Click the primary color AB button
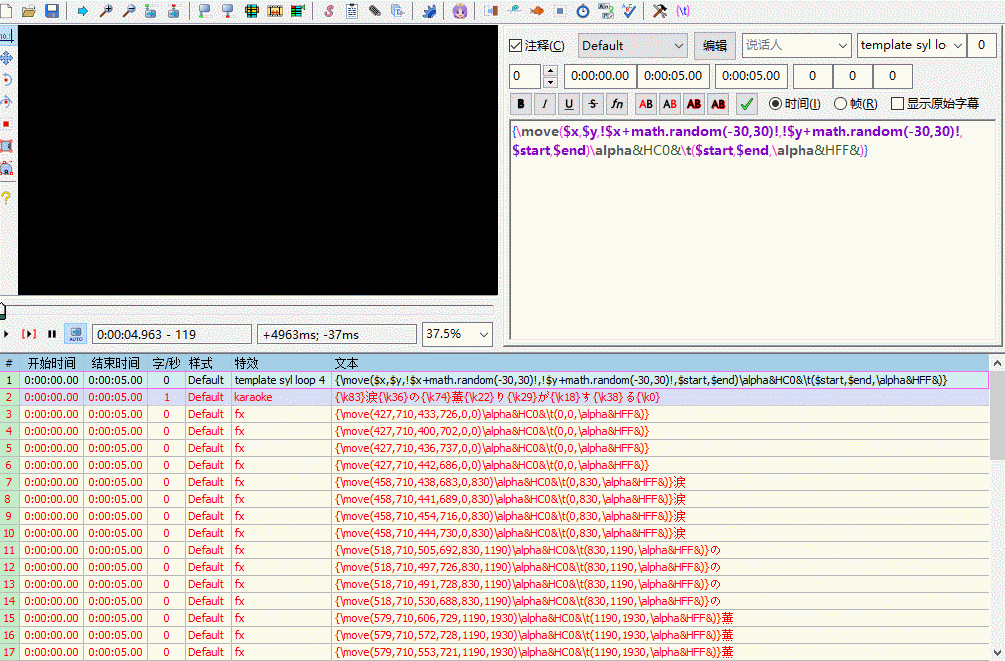 coord(646,104)
